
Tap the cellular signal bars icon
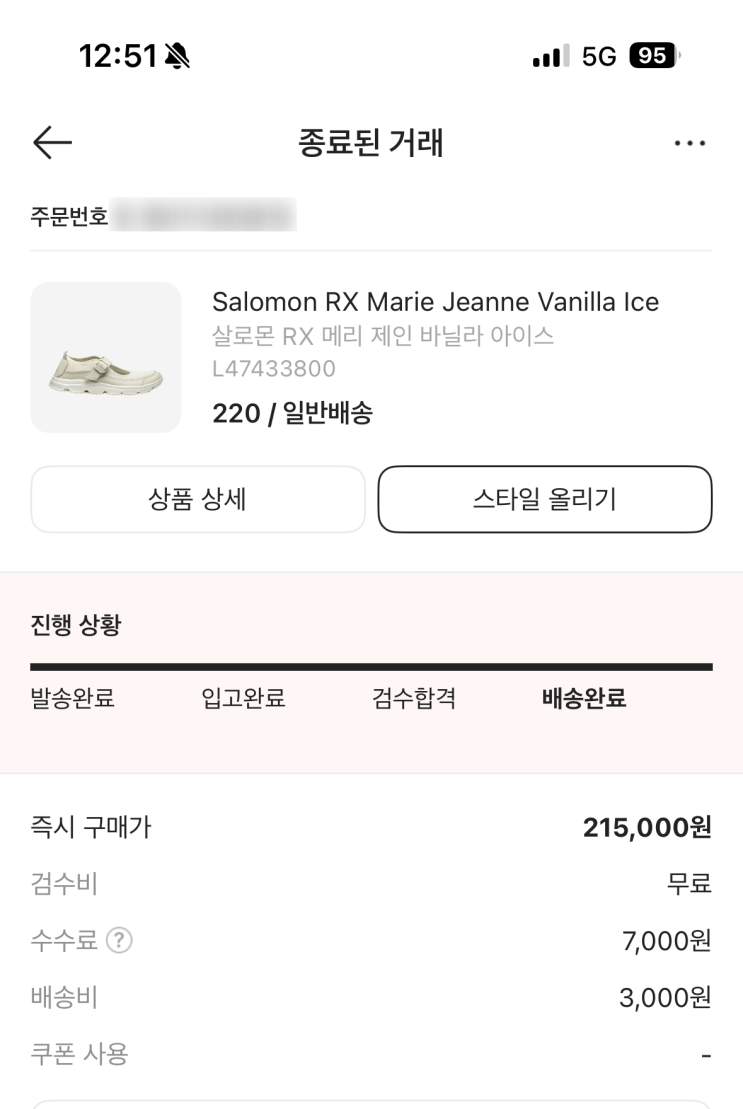point(549,57)
